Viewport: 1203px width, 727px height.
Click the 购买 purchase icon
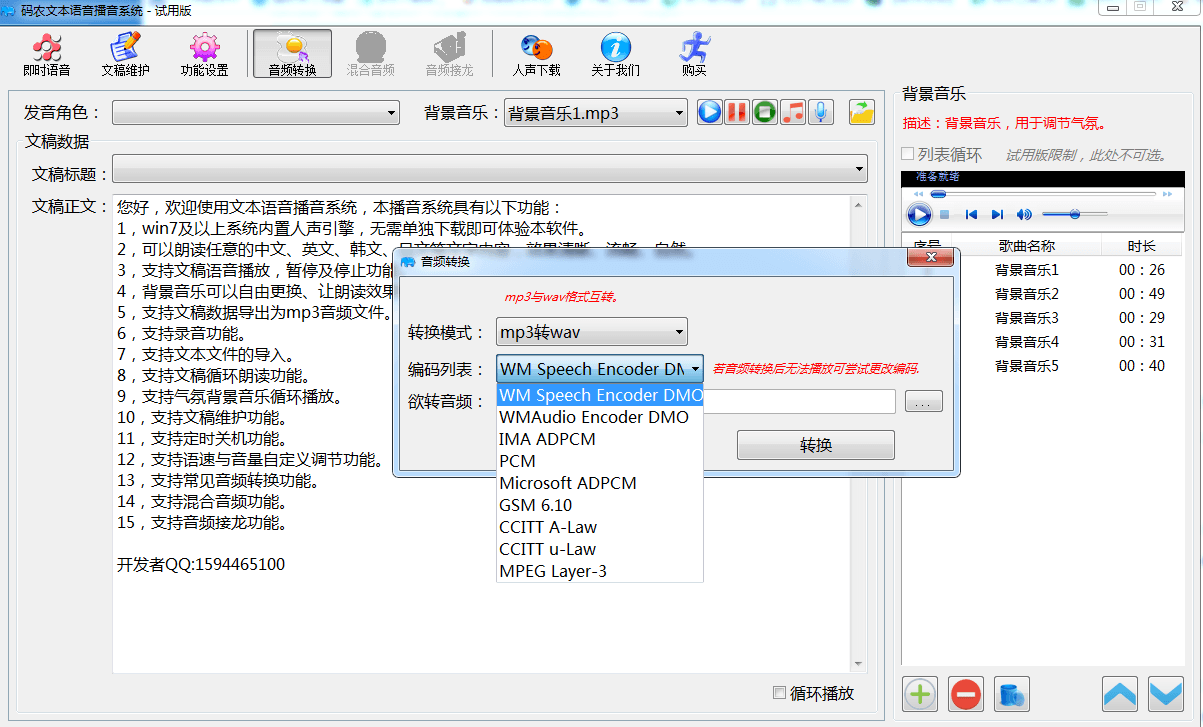[x=694, y=55]
